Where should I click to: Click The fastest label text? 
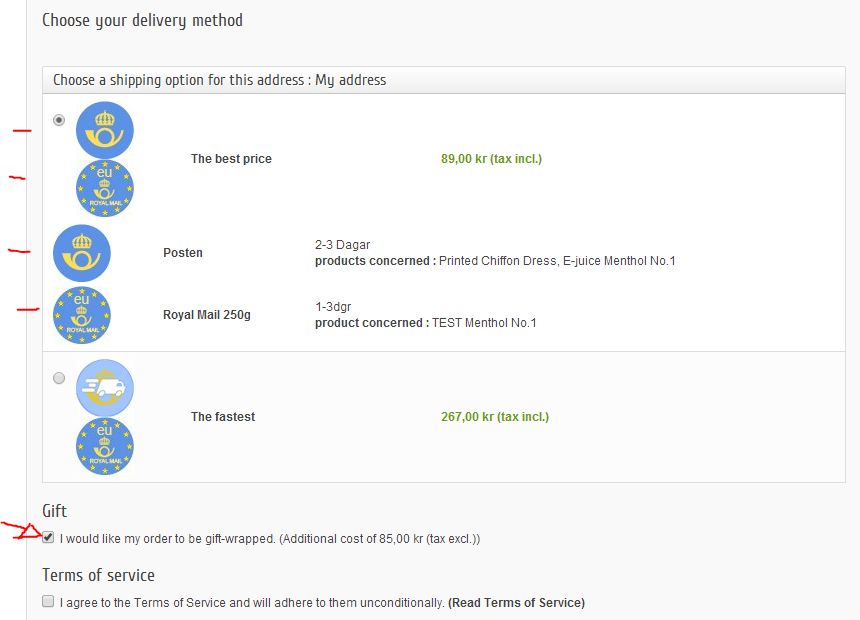point(223,417)
